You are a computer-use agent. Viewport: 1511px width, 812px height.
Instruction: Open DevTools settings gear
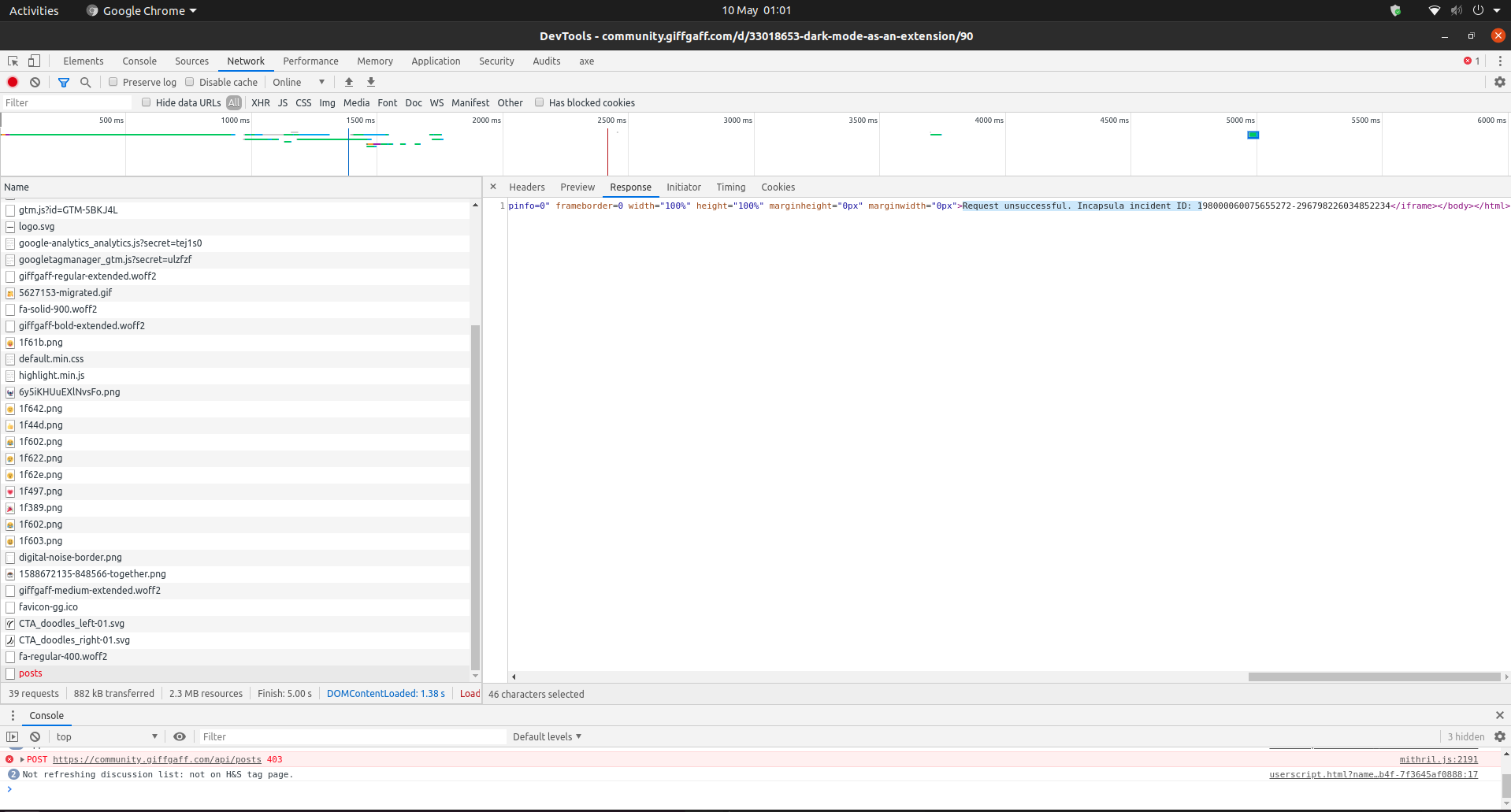click(1498, 81)
